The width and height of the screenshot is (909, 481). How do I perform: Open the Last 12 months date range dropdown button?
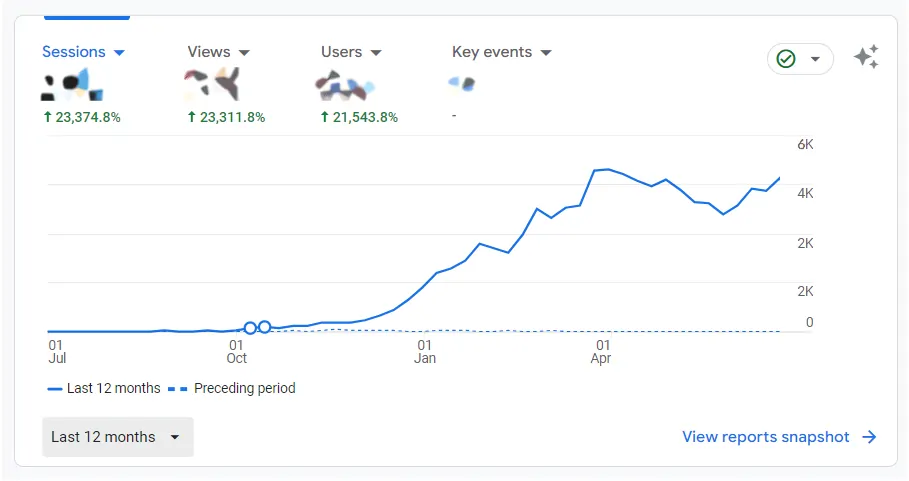(117, 437)
